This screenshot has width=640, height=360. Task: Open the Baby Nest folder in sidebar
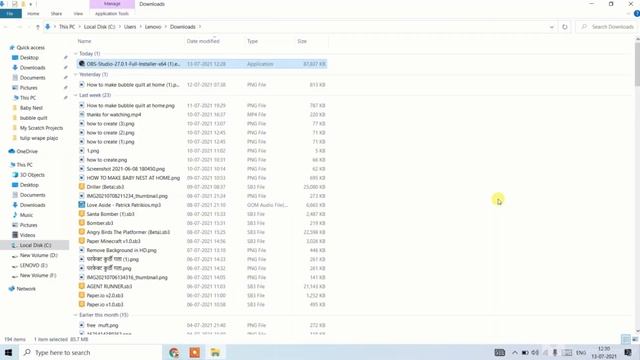pos(31,108)
